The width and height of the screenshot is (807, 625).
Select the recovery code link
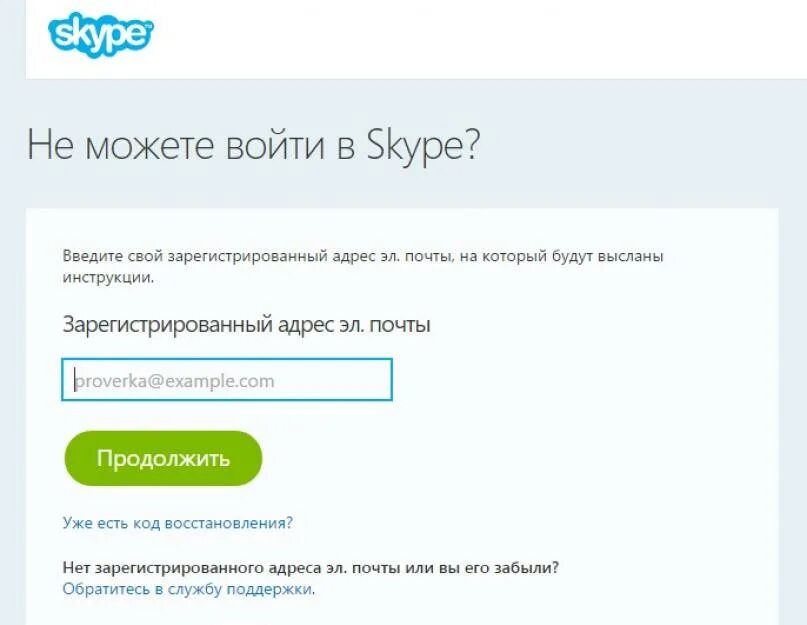(x=177, y=522)
